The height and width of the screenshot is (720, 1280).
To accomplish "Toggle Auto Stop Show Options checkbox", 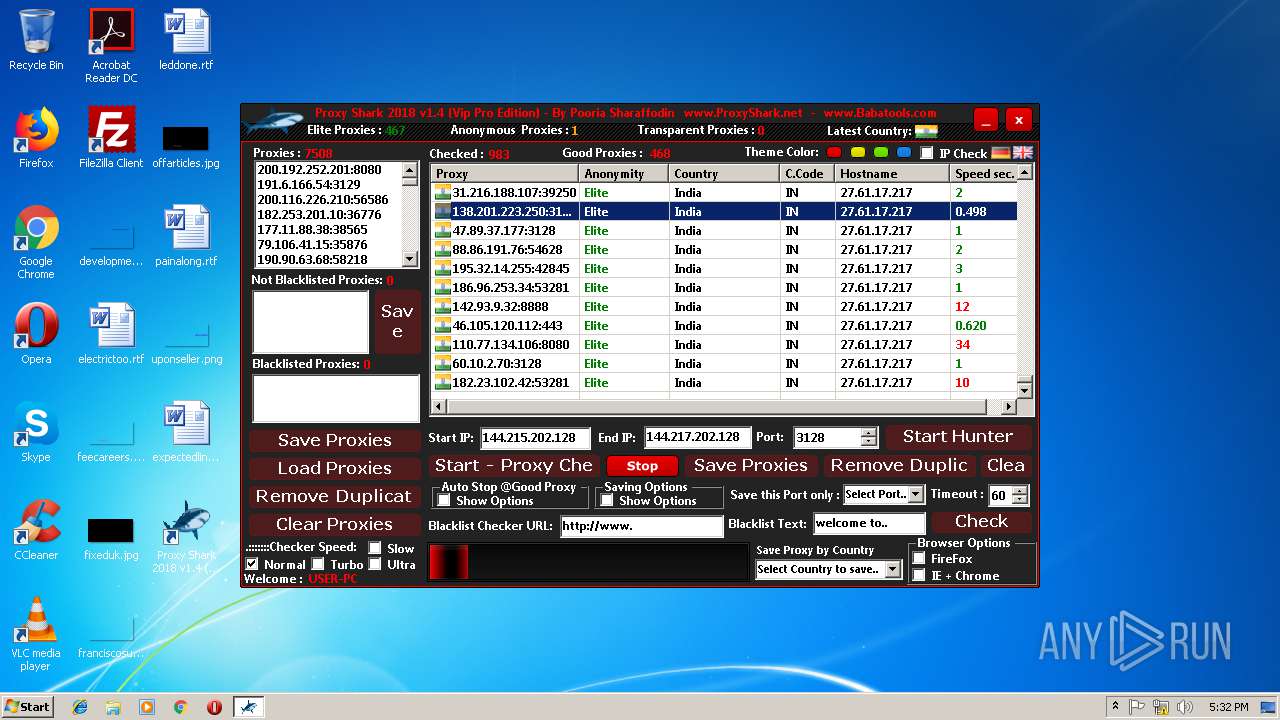I will click(444, 500).
